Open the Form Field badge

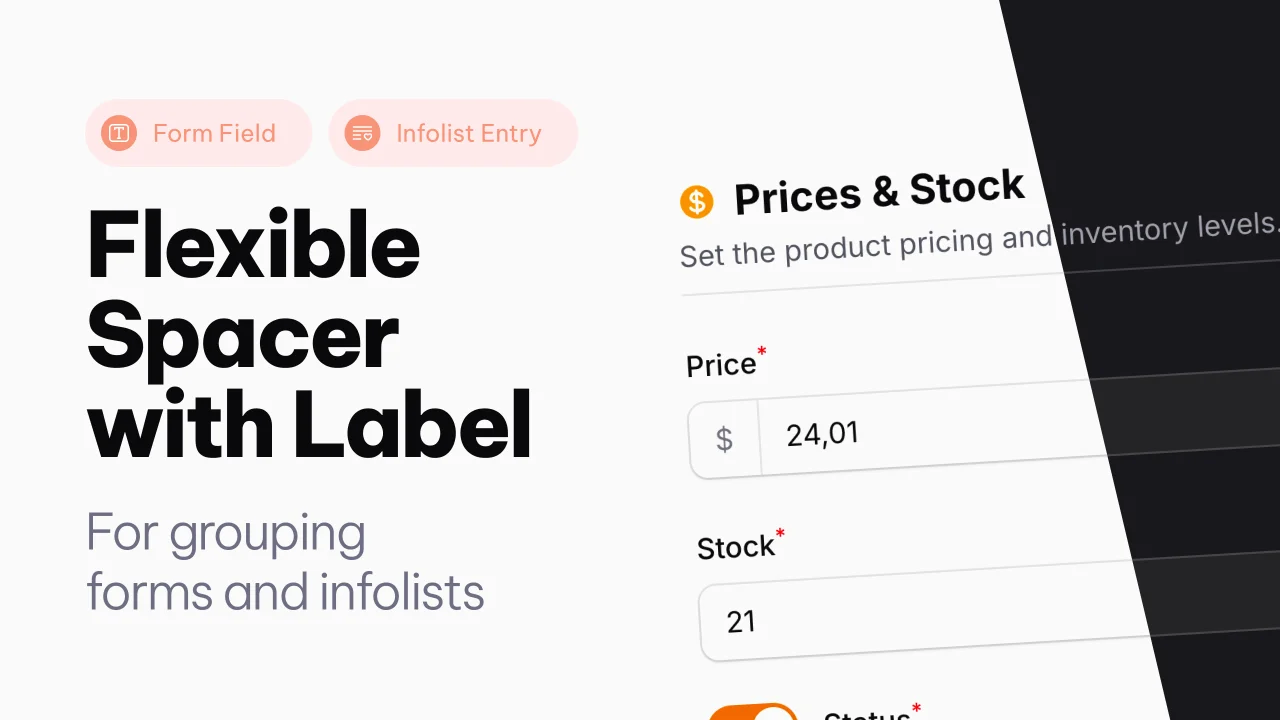coord(198,132)
